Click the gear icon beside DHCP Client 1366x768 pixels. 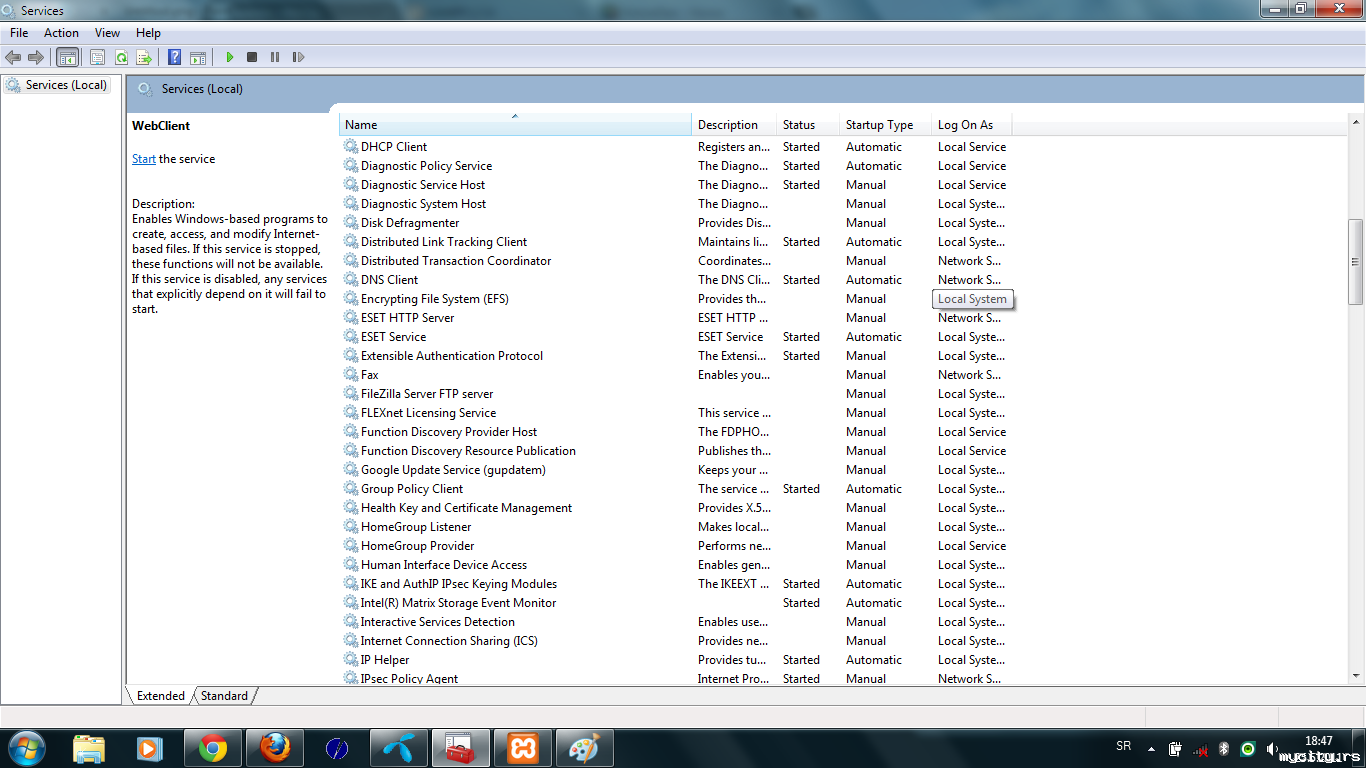(x=351, y=146)
